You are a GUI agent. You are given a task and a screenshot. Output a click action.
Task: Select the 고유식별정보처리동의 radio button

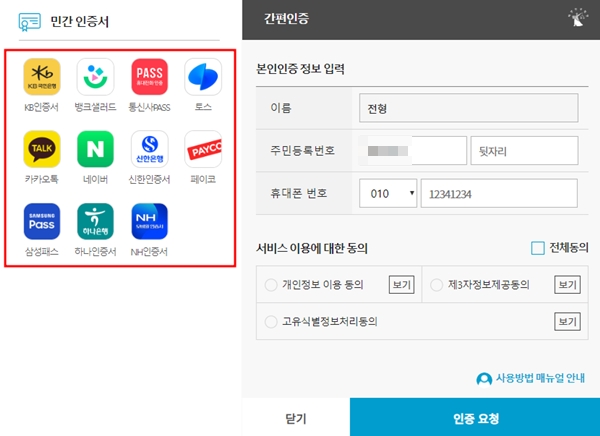(x=271, y=322)
